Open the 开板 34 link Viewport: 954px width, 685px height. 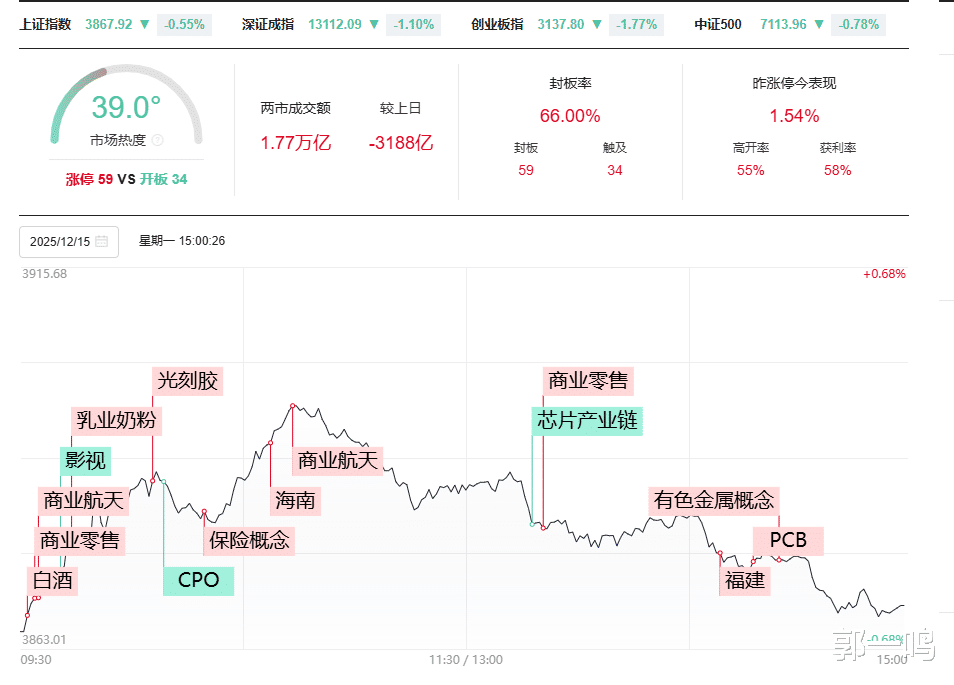coord(163,179)
